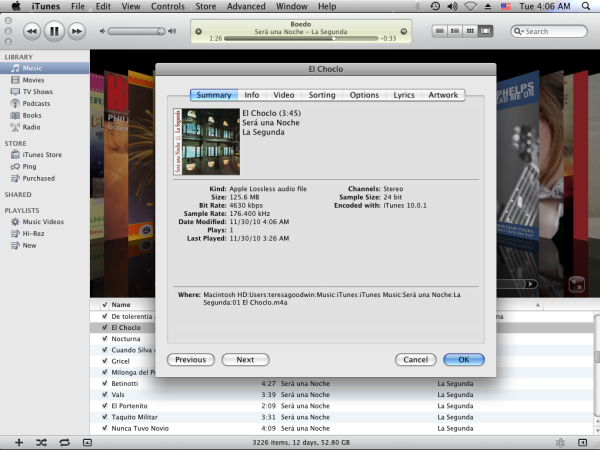Screen dimensions: 600x450
Task: Open Time Machine menu bar icon
Action: (435, 6)
